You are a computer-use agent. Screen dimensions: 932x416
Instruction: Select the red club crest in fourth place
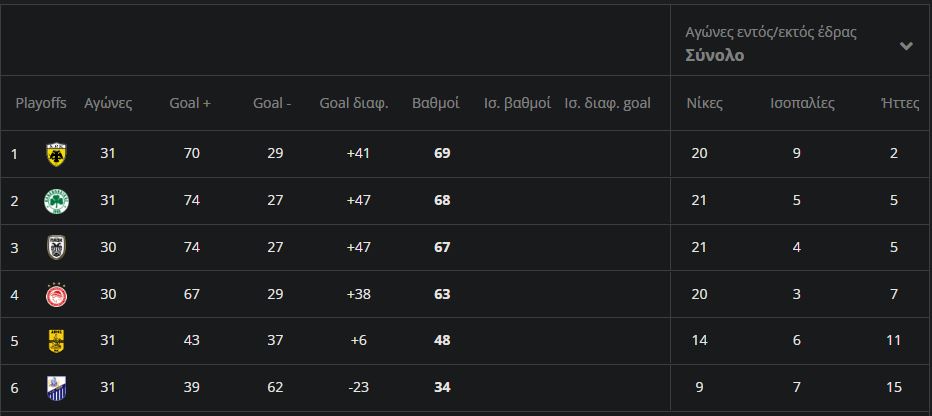pyautogui.click(x=56, y=294)
